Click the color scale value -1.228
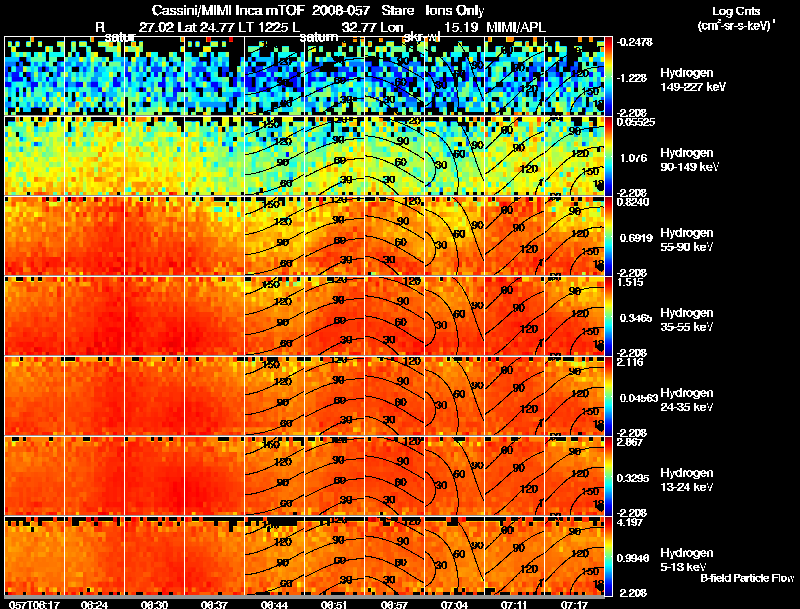Screen dimensions: 800x609 tap(632, 78)
